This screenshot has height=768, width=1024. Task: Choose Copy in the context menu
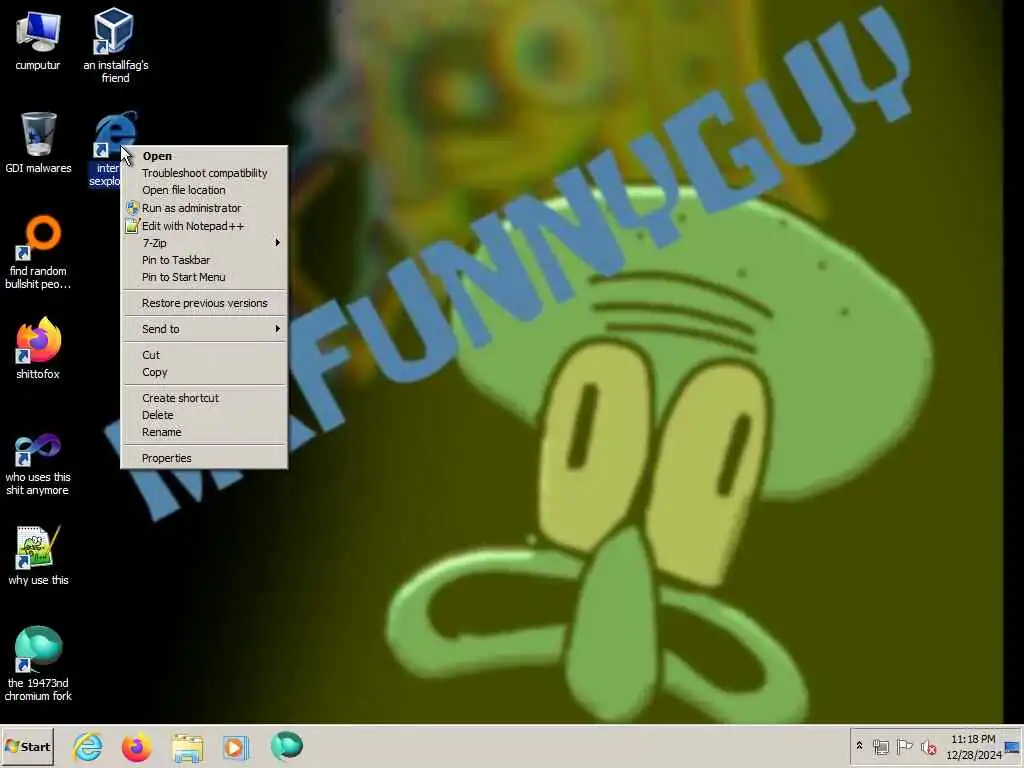coord(204,372)
